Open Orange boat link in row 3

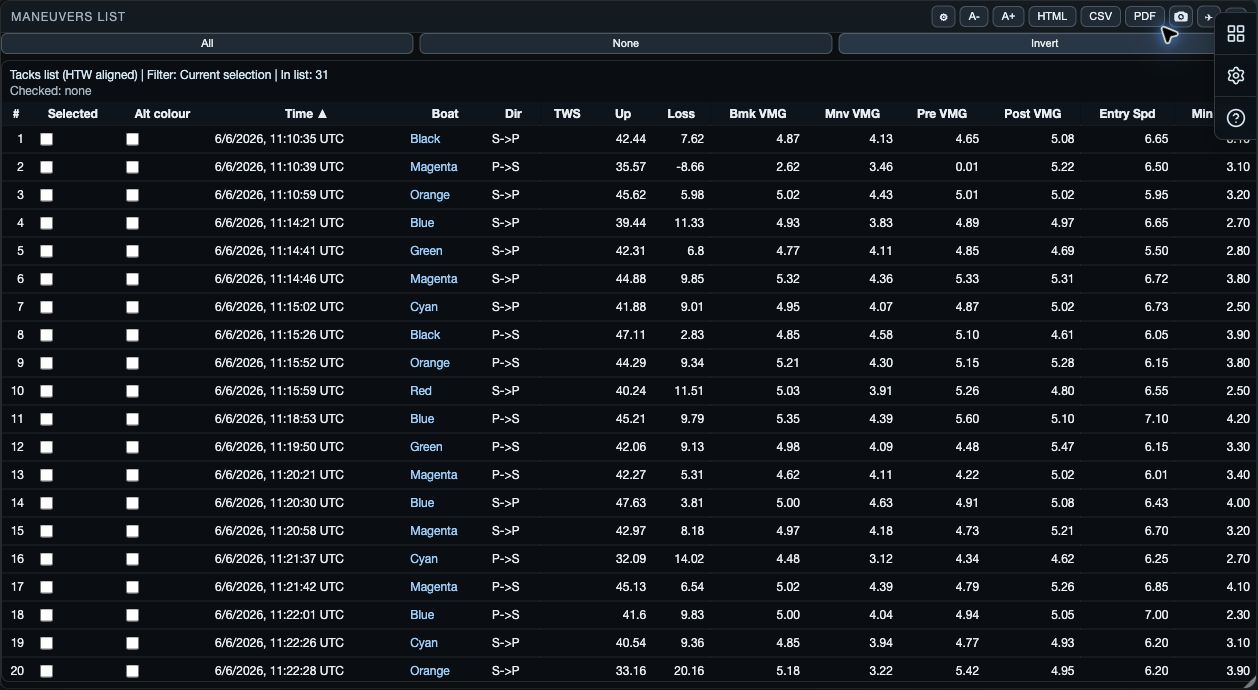[430, 195]
